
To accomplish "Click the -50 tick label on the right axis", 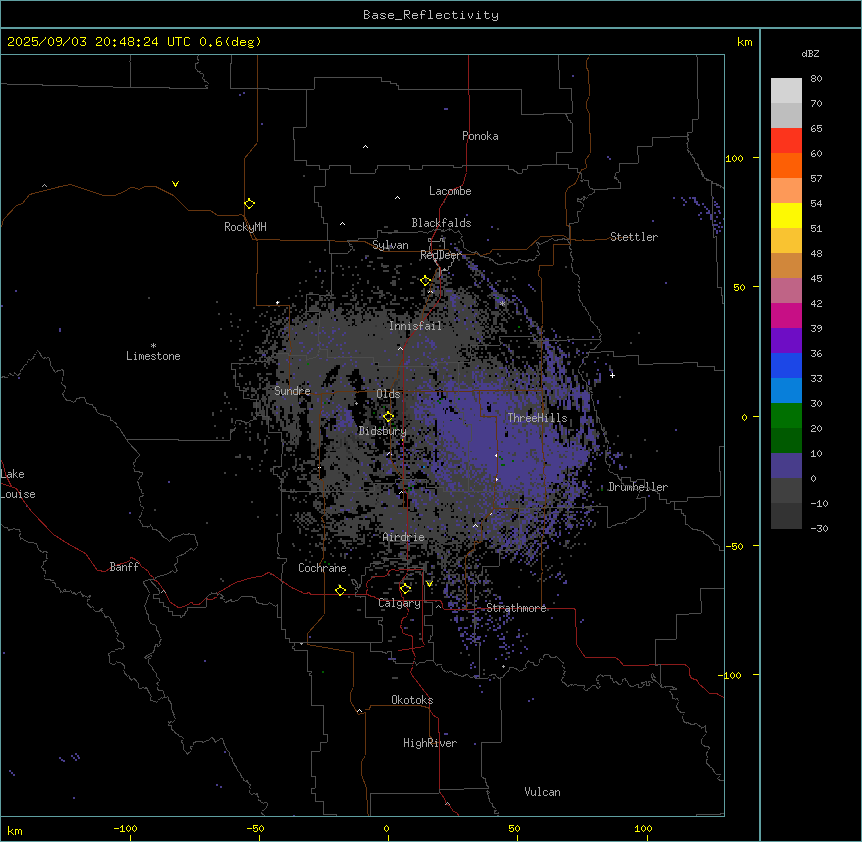I will point(734,546).
